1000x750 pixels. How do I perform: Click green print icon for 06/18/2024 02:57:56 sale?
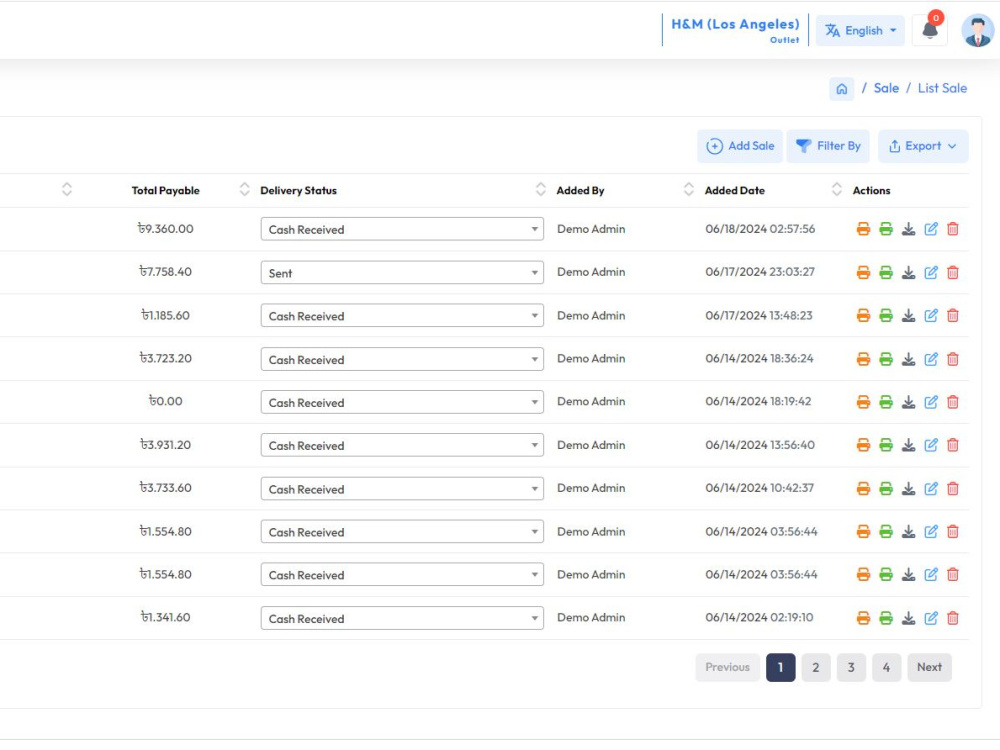point(886,229)
